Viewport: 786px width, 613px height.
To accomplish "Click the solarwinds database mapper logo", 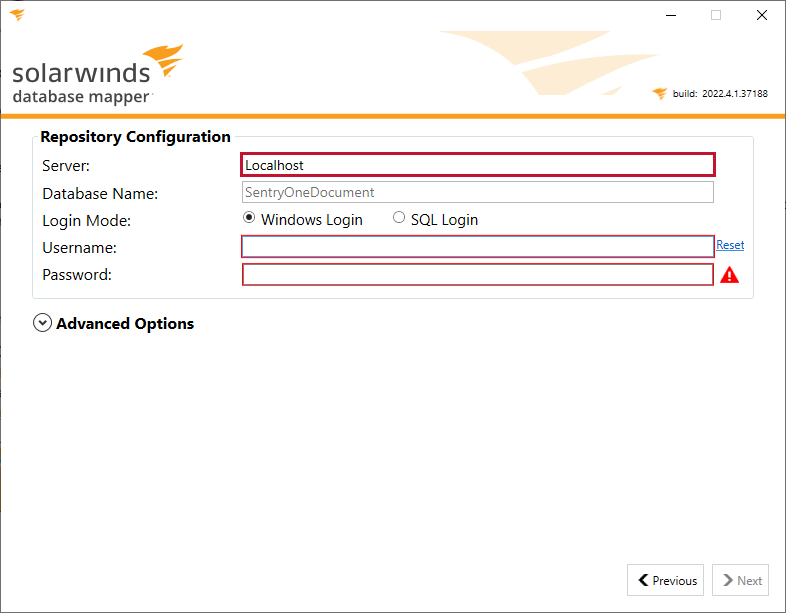I will point(98,75).
